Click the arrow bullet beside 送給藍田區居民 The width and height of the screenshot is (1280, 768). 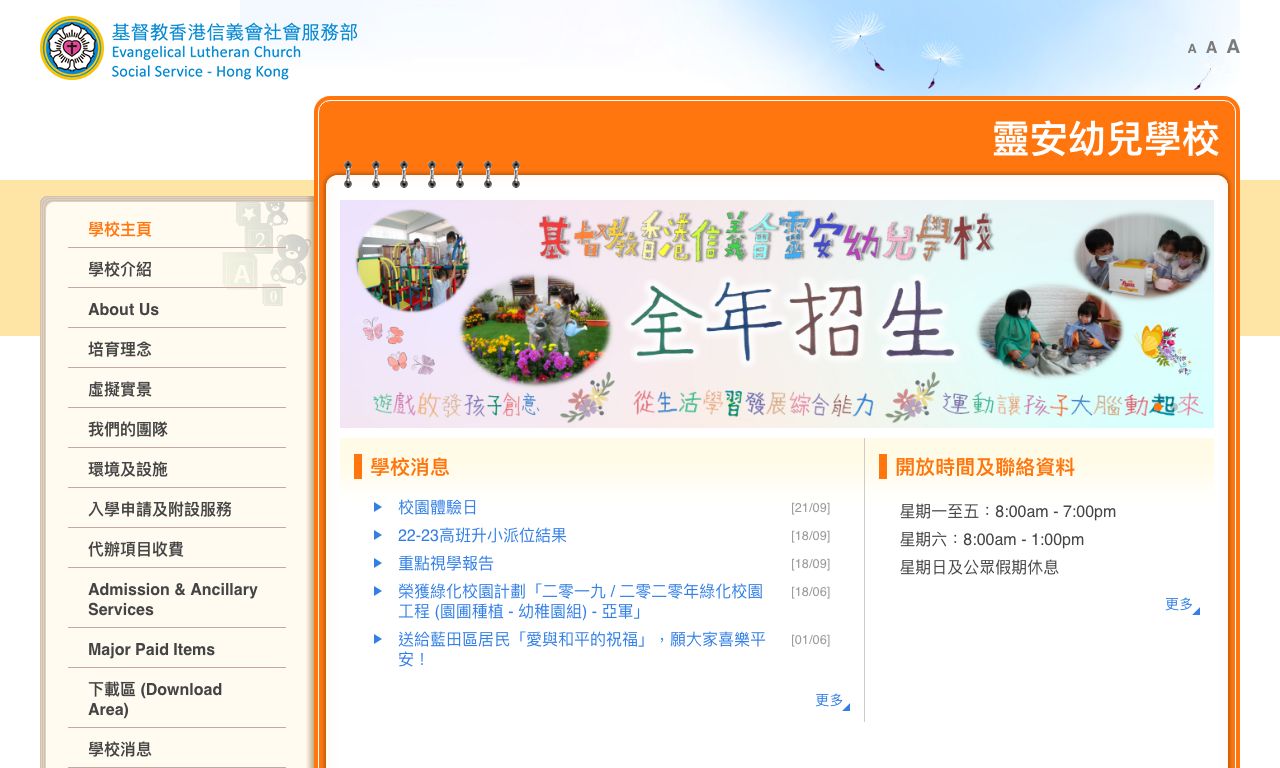coord(378,639)
